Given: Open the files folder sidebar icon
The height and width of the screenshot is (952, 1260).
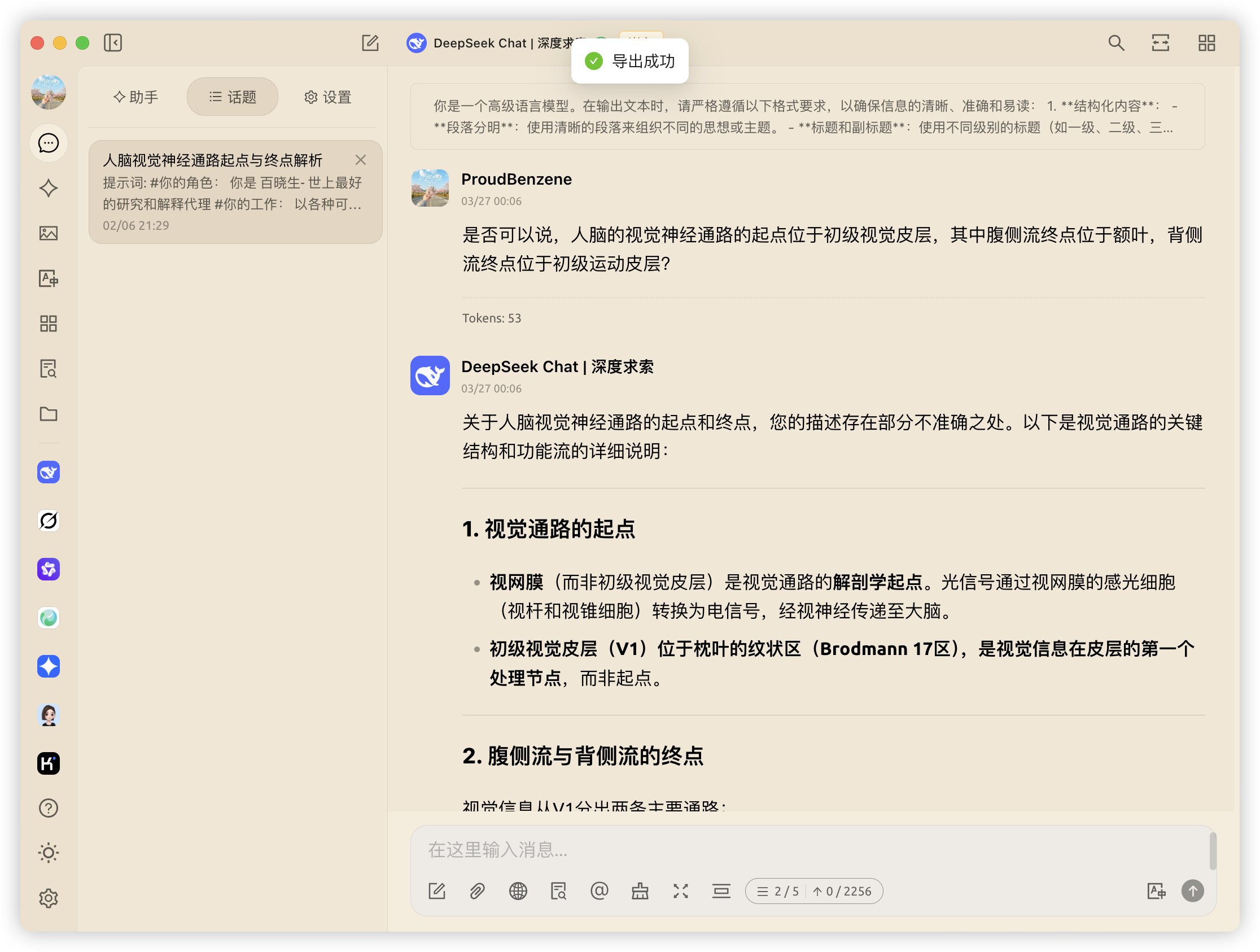Looking at the screenshot, I should (x=49, y=414).
